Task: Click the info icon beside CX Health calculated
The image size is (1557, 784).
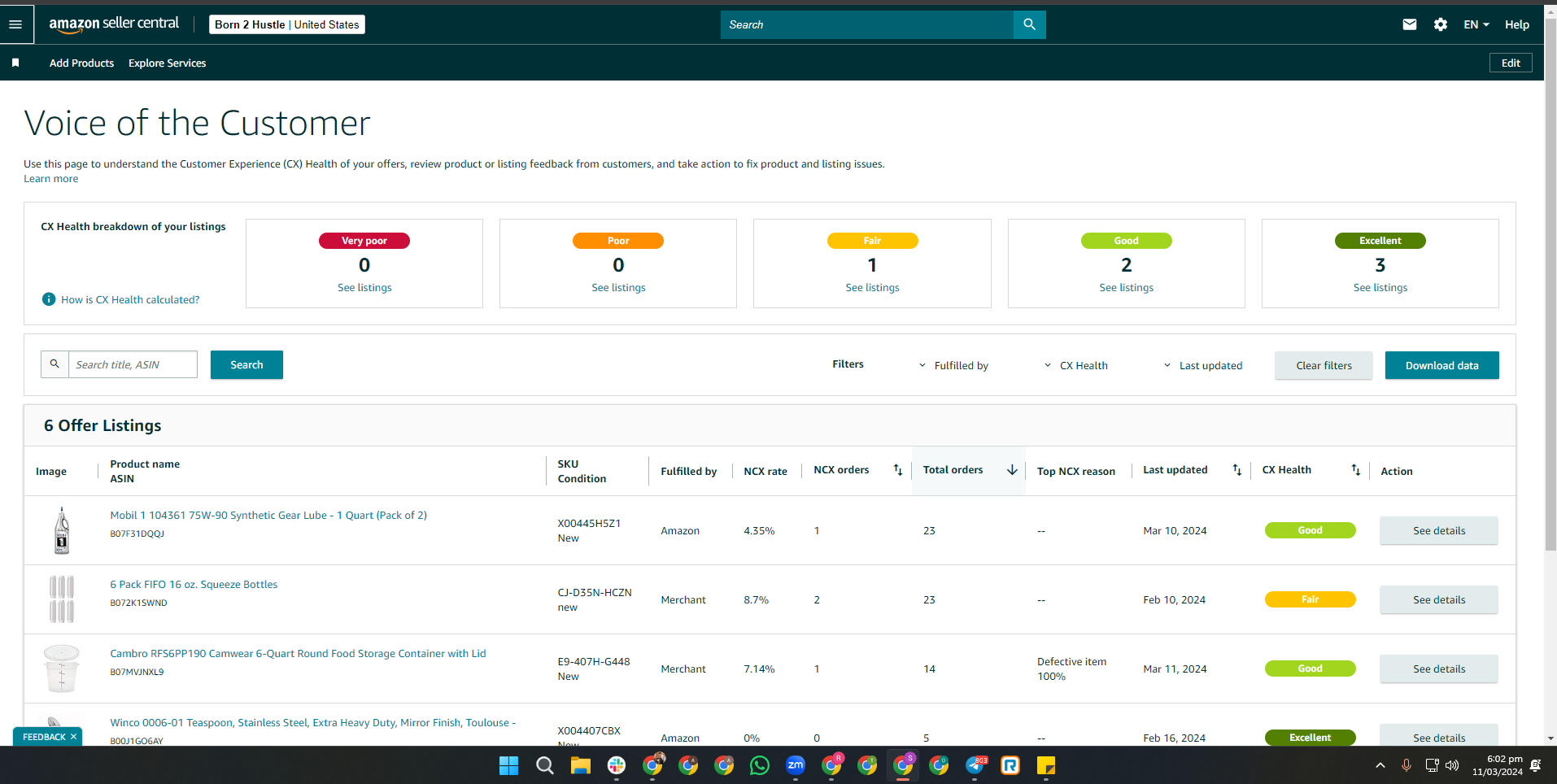Action: click(49, 299)
